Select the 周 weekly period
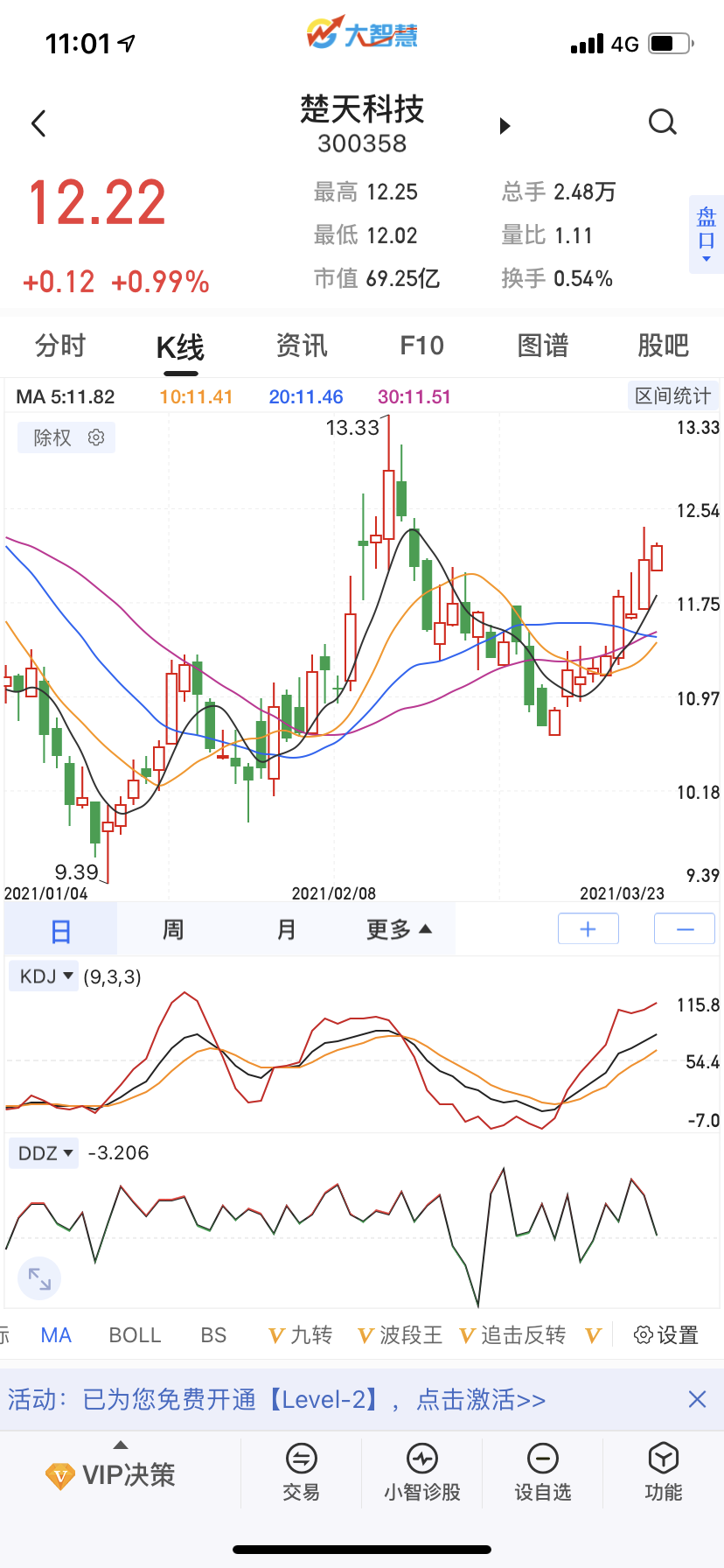The height and width of the screenshot is (1568, 724). [173, 929]
